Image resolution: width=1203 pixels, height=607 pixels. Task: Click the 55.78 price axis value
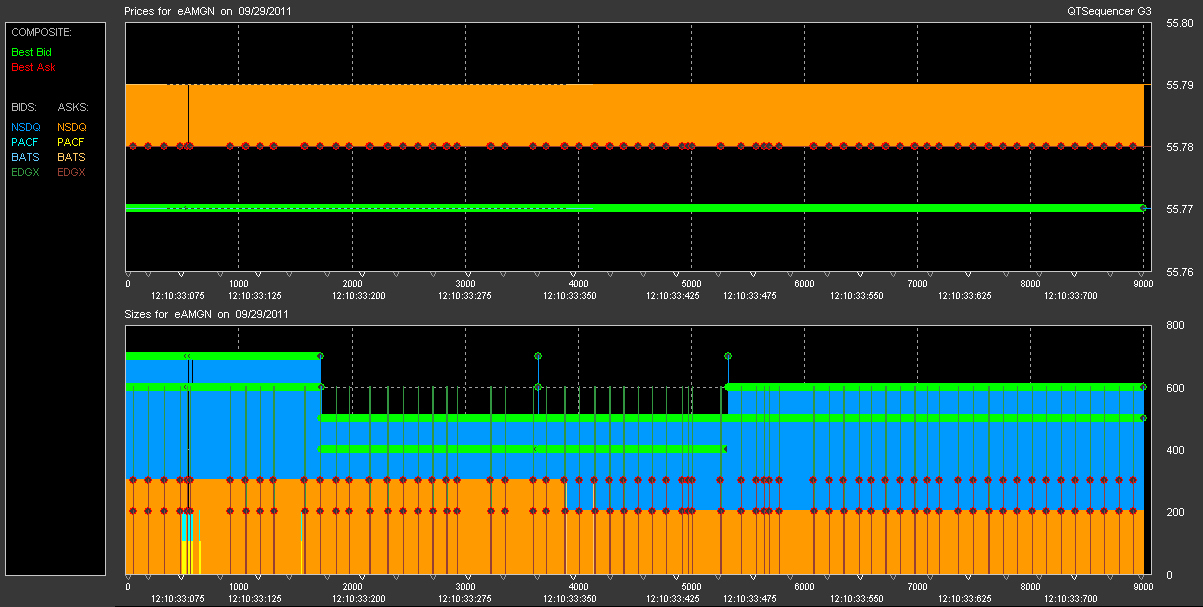pyautogui.click(x=1179, y=148)
